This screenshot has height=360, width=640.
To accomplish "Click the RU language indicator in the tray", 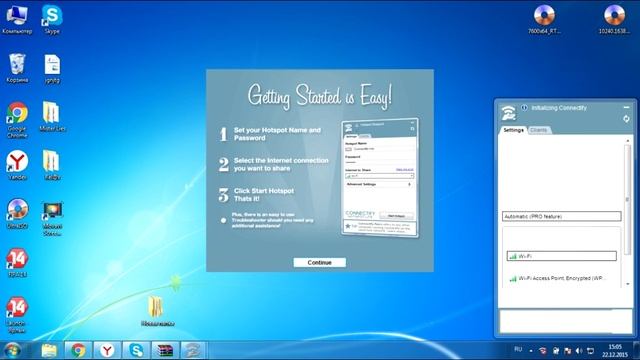I will click(x=518, y=349).
